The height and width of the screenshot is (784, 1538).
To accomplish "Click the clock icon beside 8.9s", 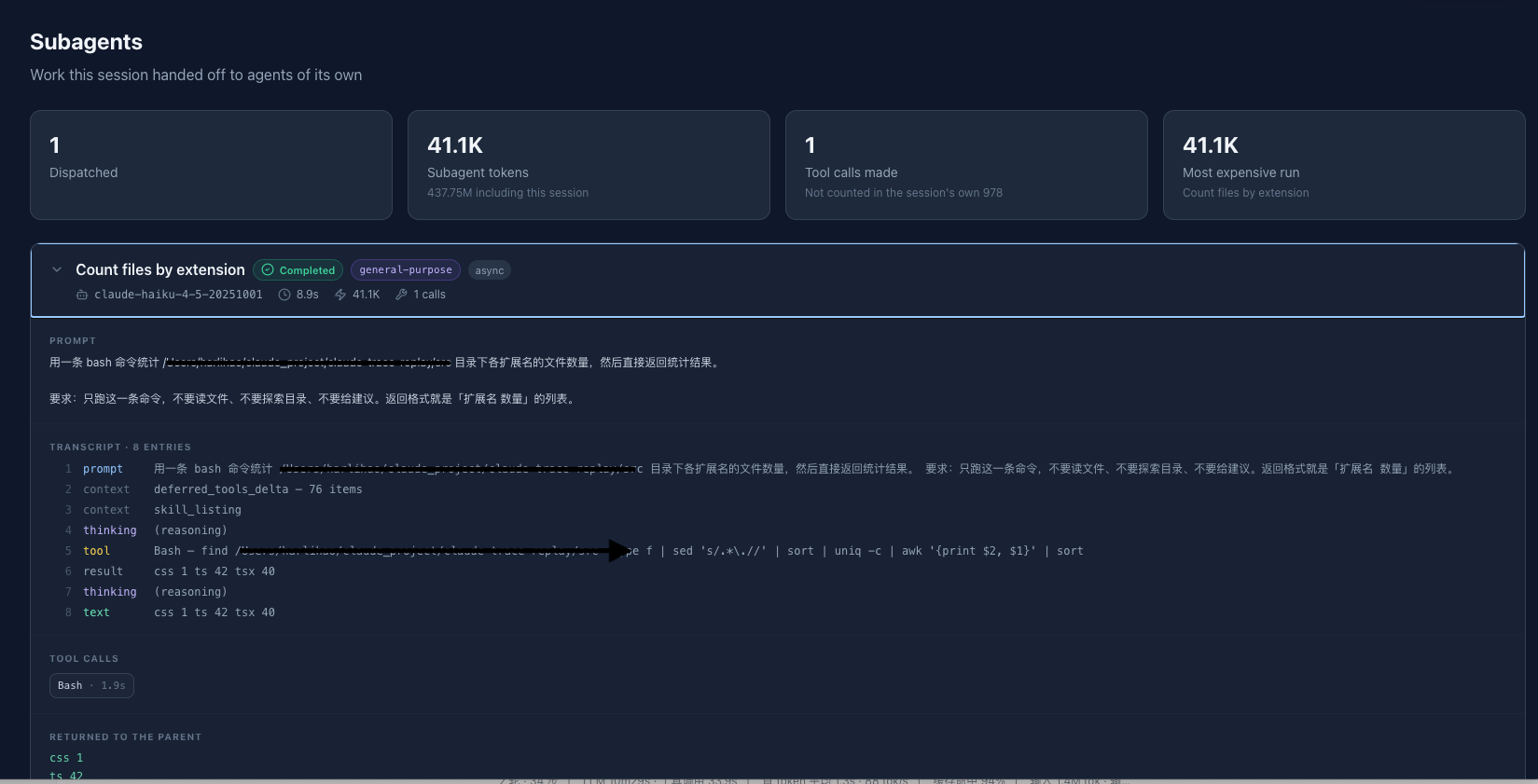I will pos(284,295).
